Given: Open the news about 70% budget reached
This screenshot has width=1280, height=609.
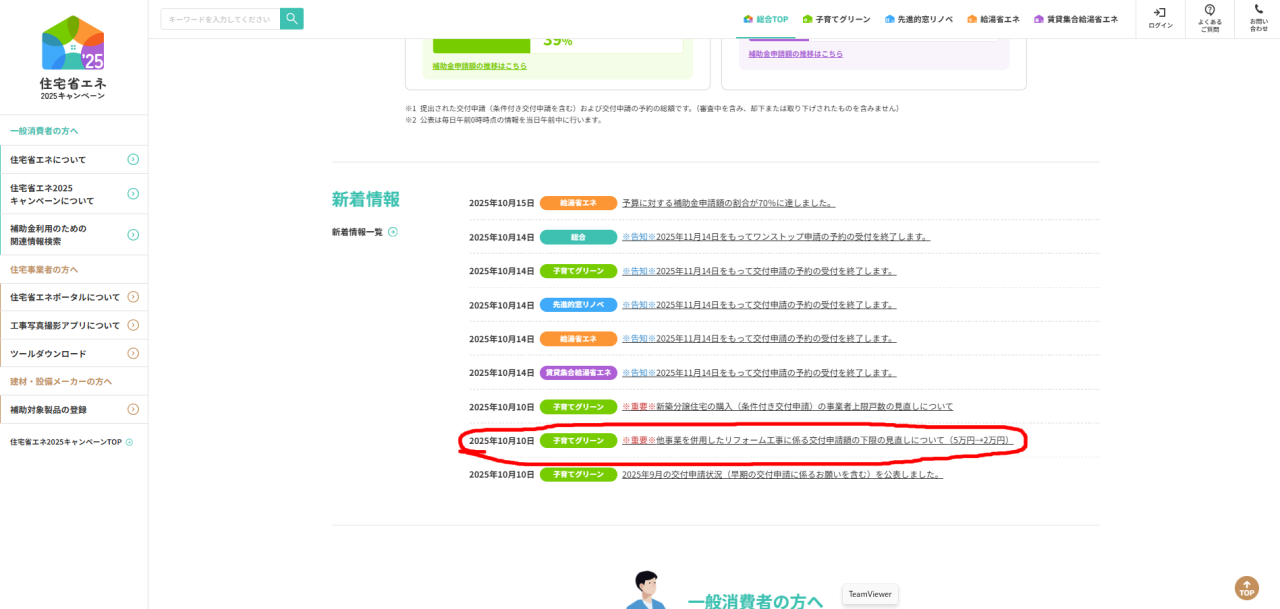Looking at the screenshot, I should pyautogui.click(x=728, y=203).
